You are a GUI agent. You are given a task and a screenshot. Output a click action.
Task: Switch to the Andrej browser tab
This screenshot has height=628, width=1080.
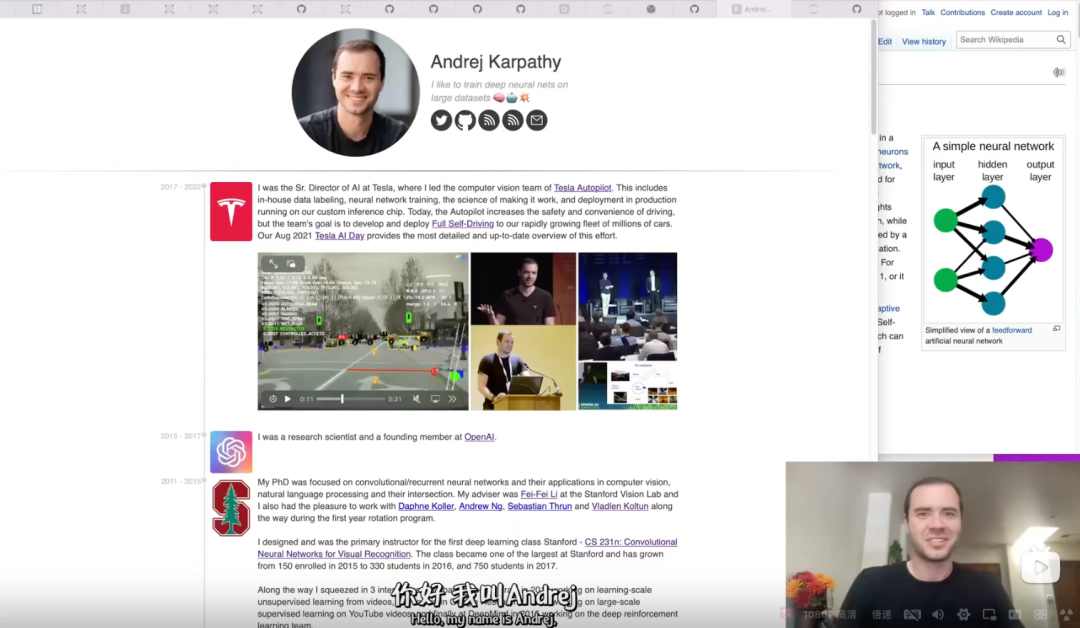click(x=754, y=9)
